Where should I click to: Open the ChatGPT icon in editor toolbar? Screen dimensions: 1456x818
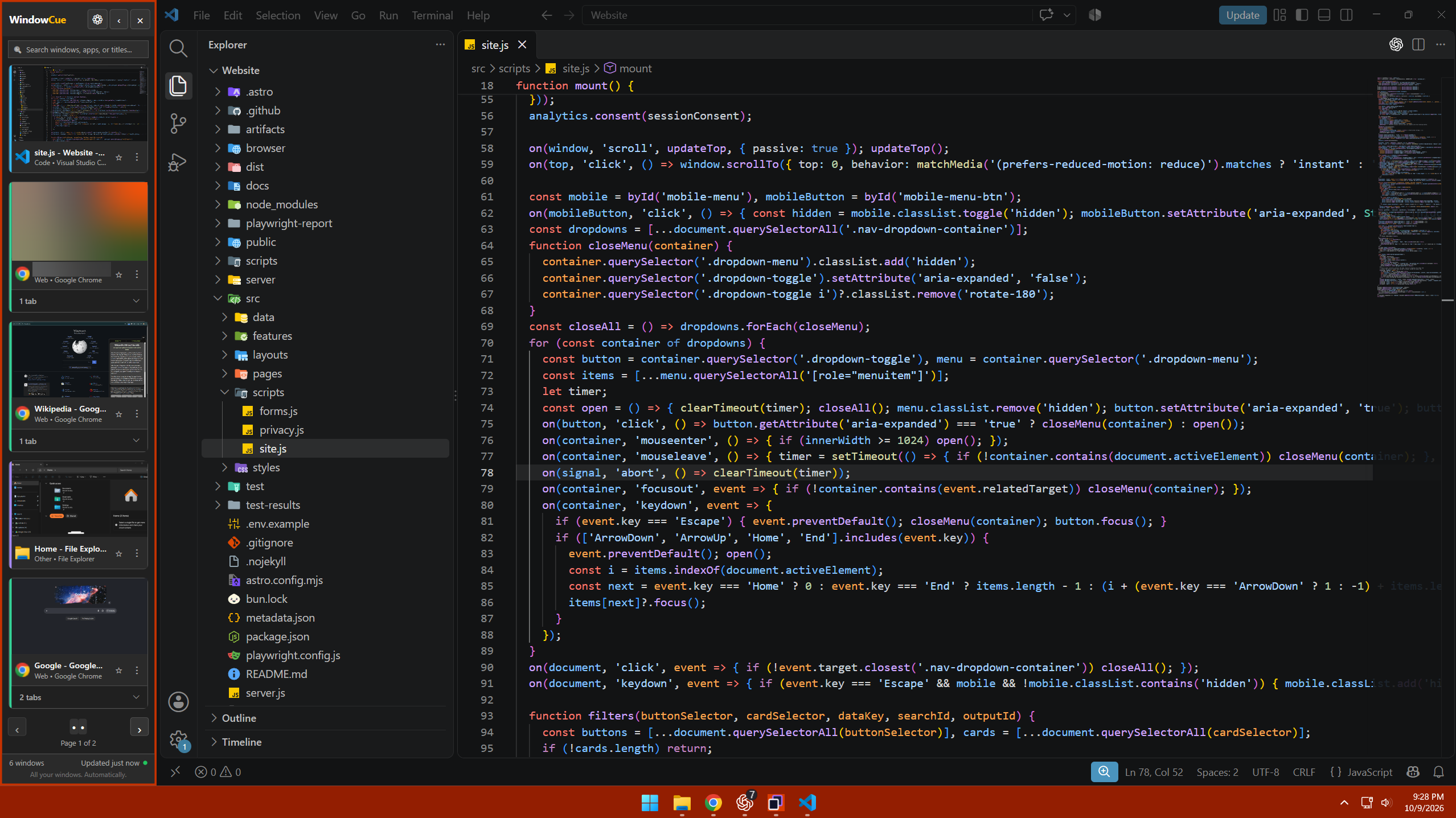(1396, 44)
